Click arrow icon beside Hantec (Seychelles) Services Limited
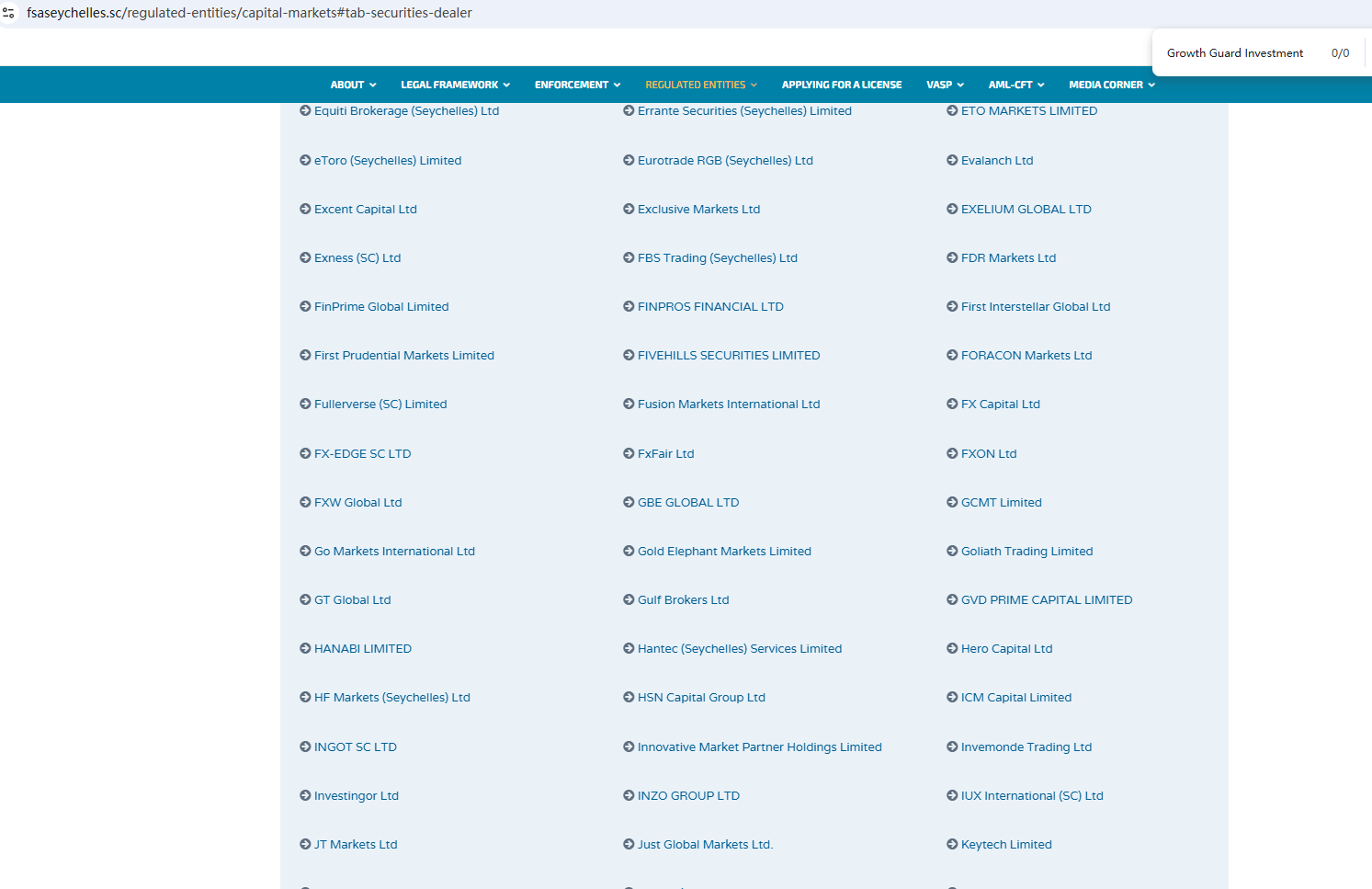Viewport: 1372px width, 889px height. point(629,648)
